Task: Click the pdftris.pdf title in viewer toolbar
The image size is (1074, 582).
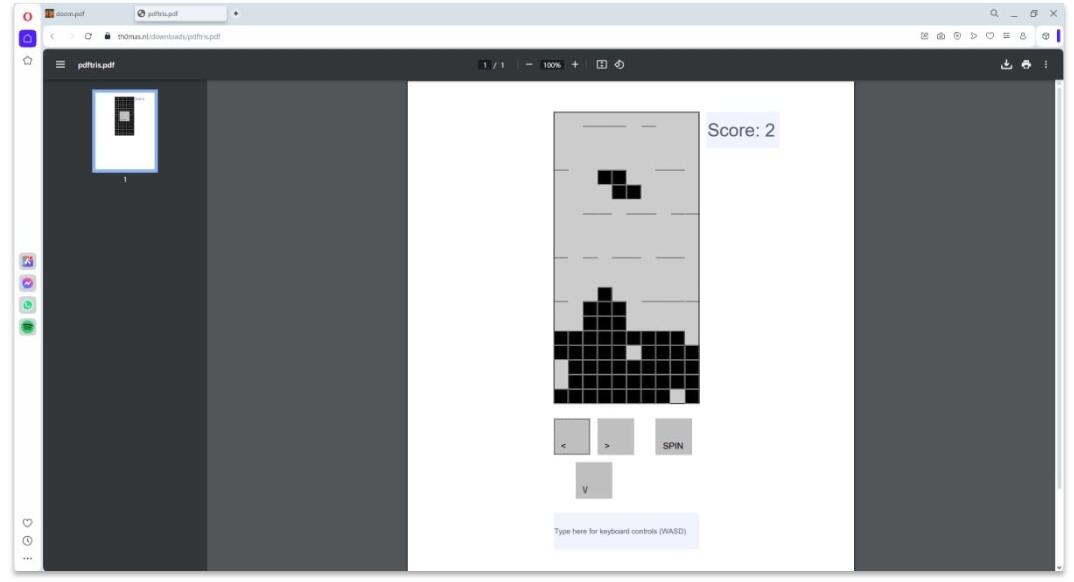Action: click(x=96, y=65)
